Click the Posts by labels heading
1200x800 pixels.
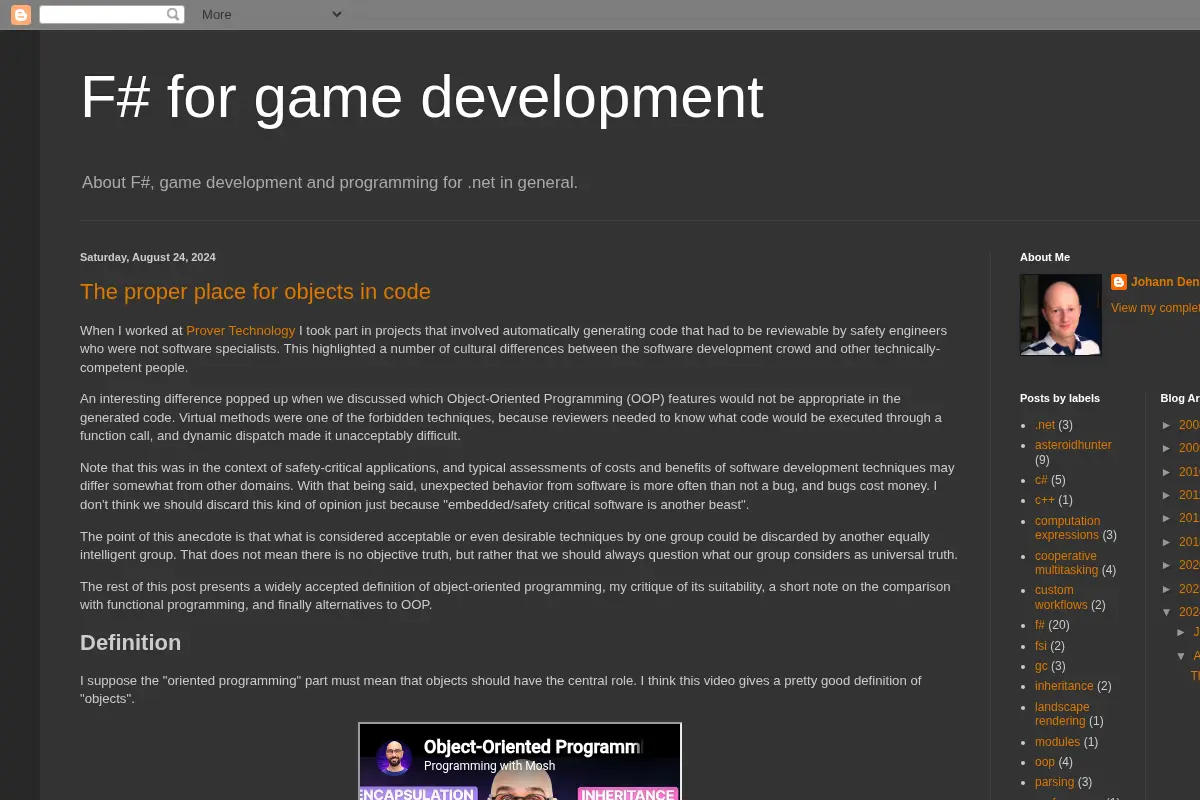click(1060, 398)
